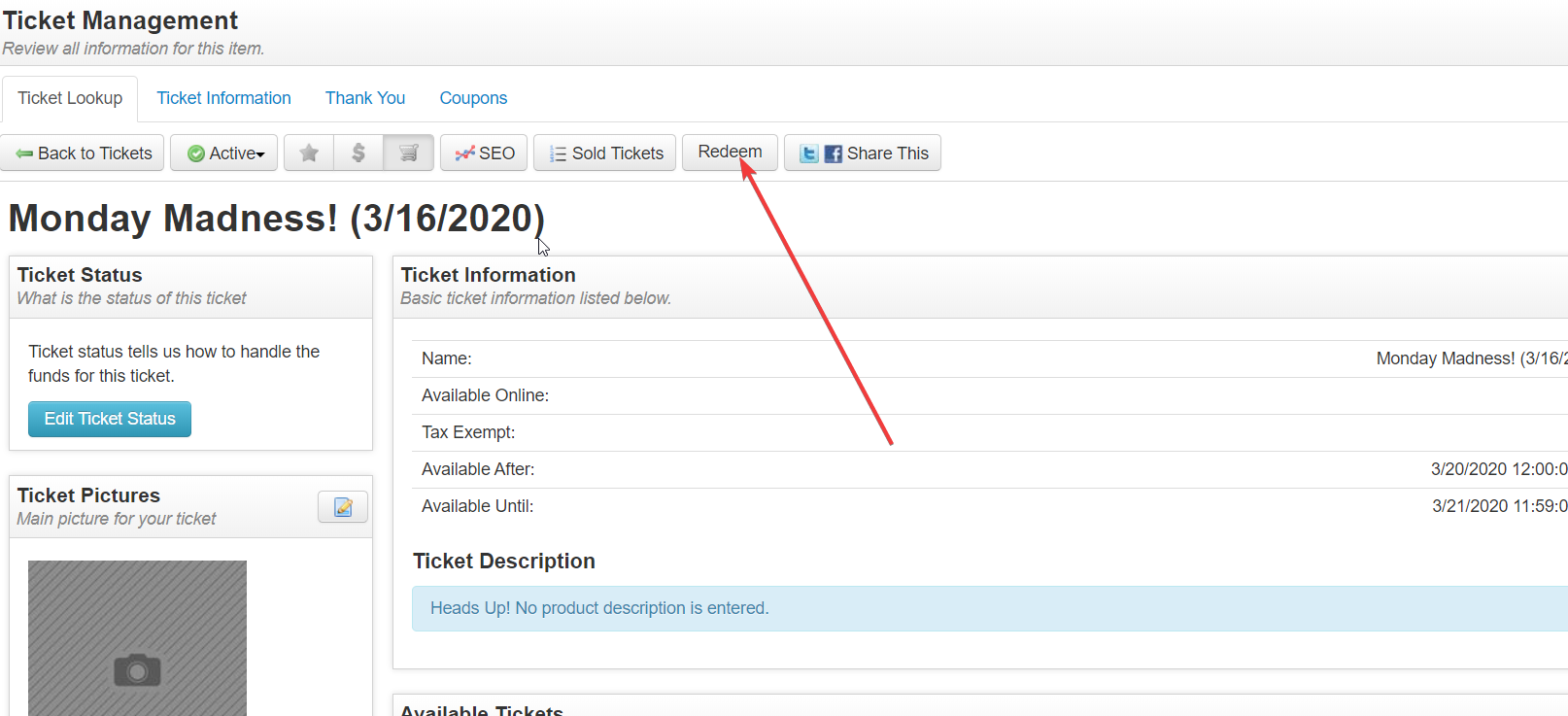Select the Coupons tab

coord(473,98)
